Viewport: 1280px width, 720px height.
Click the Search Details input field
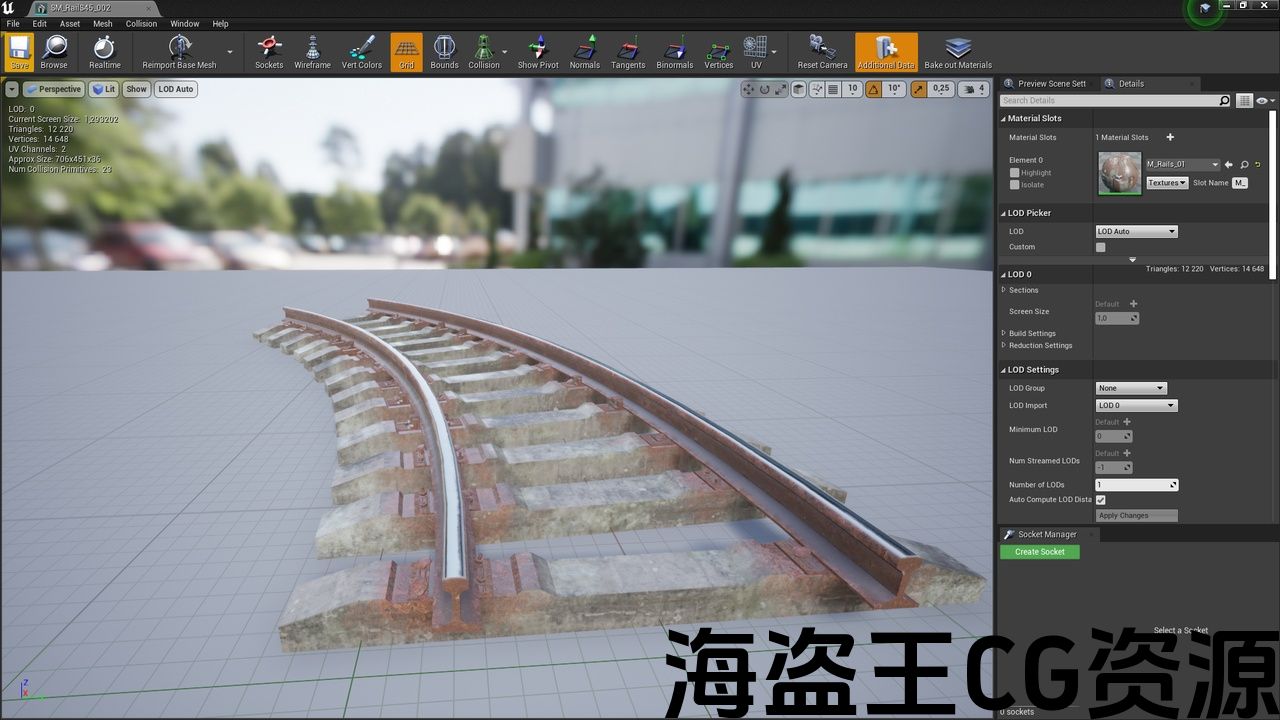click(1109, 100)
